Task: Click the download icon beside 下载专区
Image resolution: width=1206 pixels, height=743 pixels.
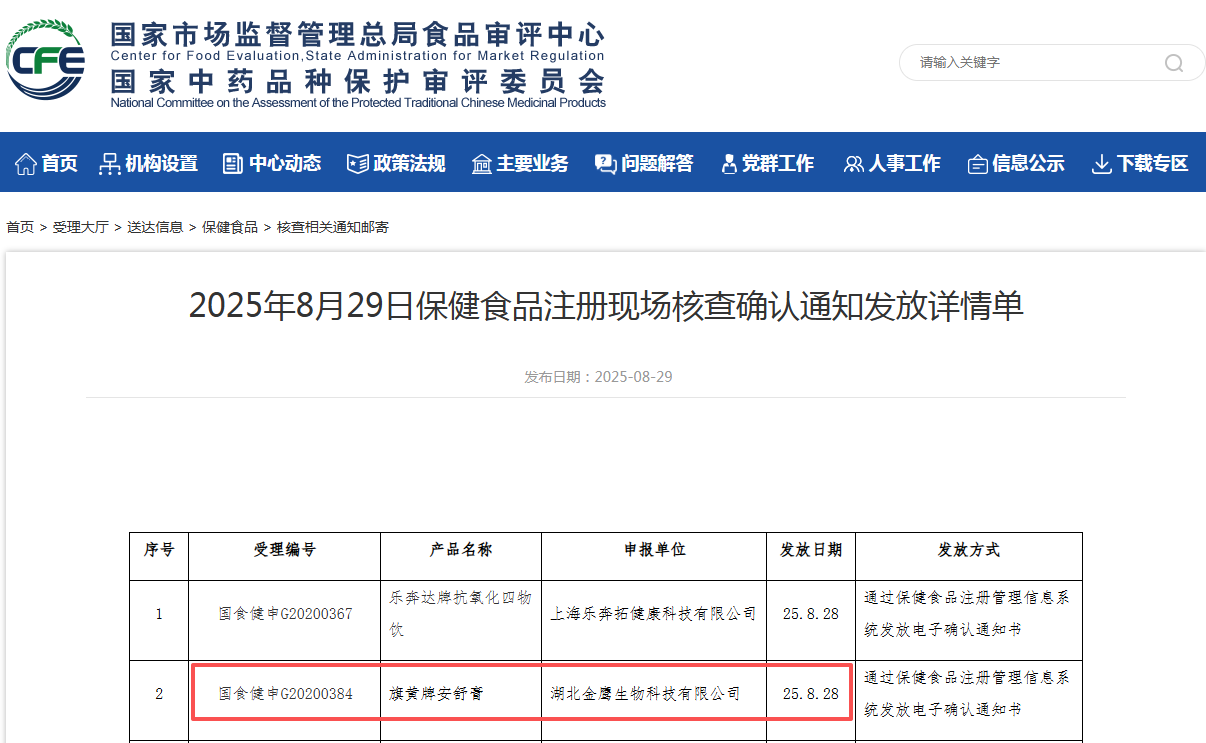Action: pos(1101,164)
